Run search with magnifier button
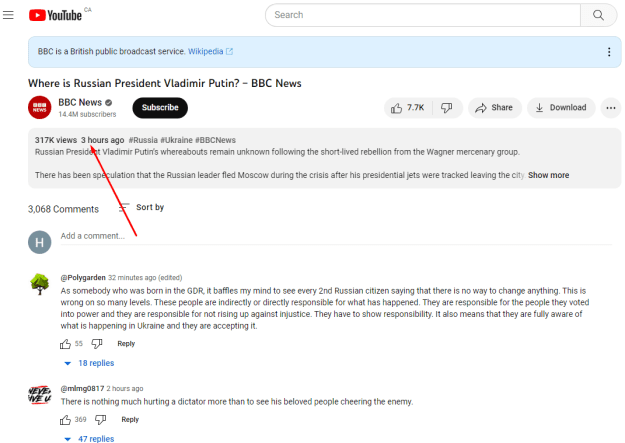Viewport: 625px width, 443px height. coord(598,15)
